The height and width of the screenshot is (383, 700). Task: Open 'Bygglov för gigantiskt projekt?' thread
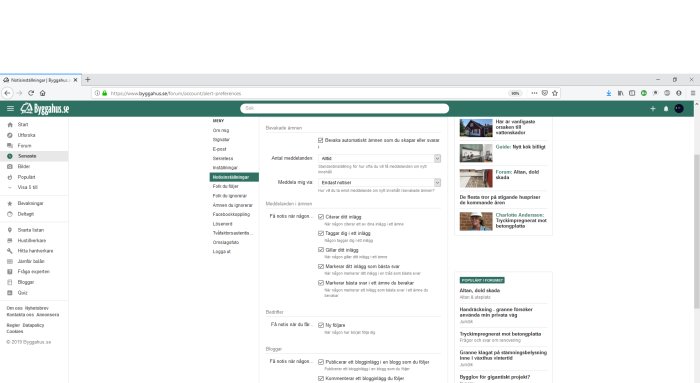(495, 377)
